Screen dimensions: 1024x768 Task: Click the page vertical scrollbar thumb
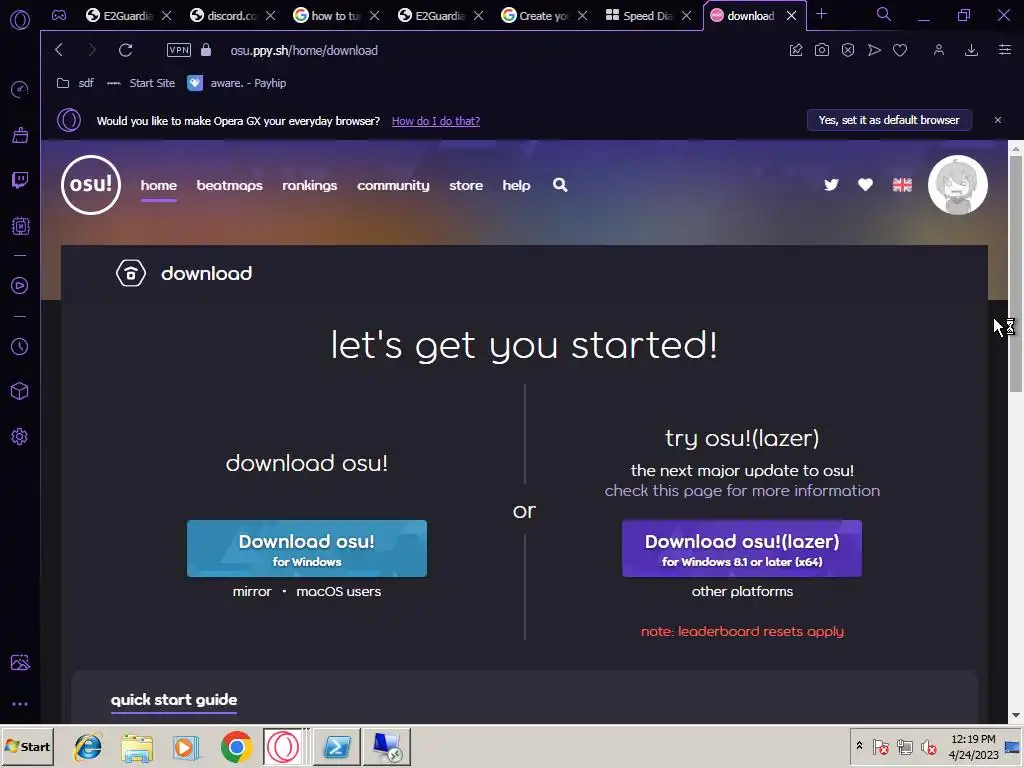[1016, 274]
